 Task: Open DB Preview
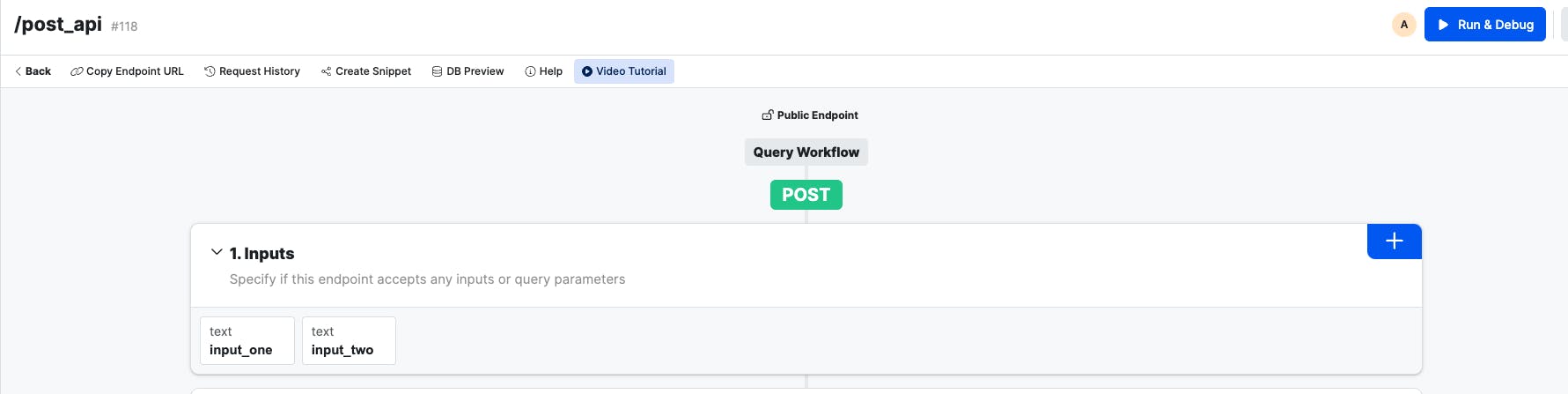[x=467, y=71]
